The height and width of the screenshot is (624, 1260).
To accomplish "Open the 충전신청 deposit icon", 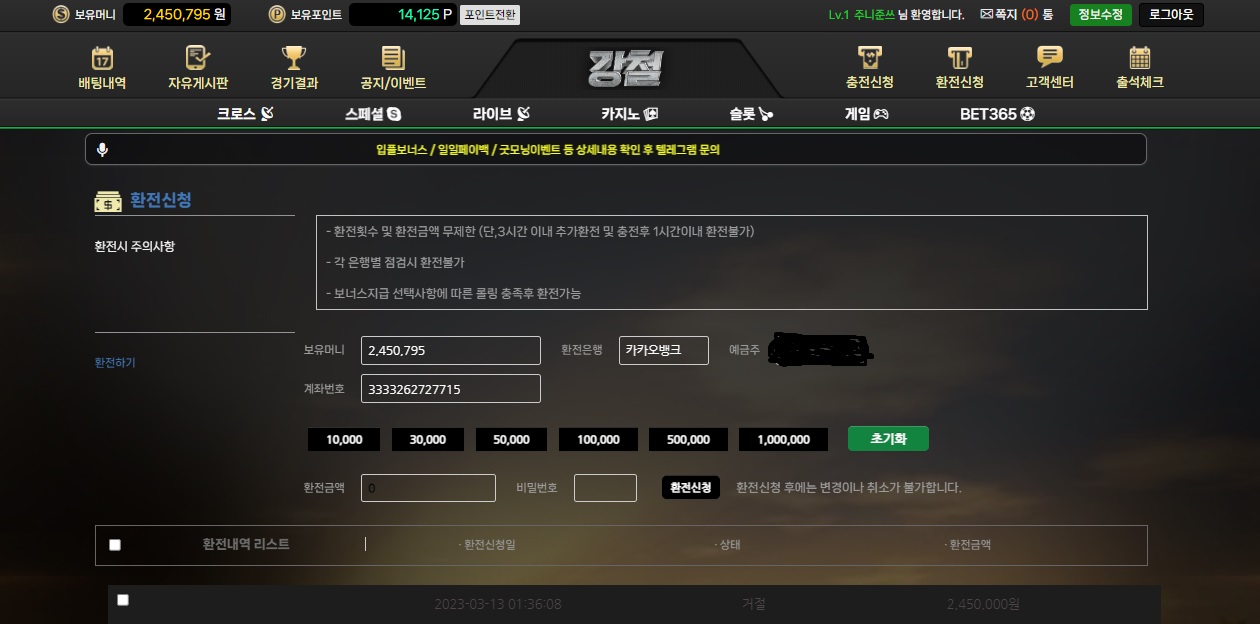I will point(870,57).
